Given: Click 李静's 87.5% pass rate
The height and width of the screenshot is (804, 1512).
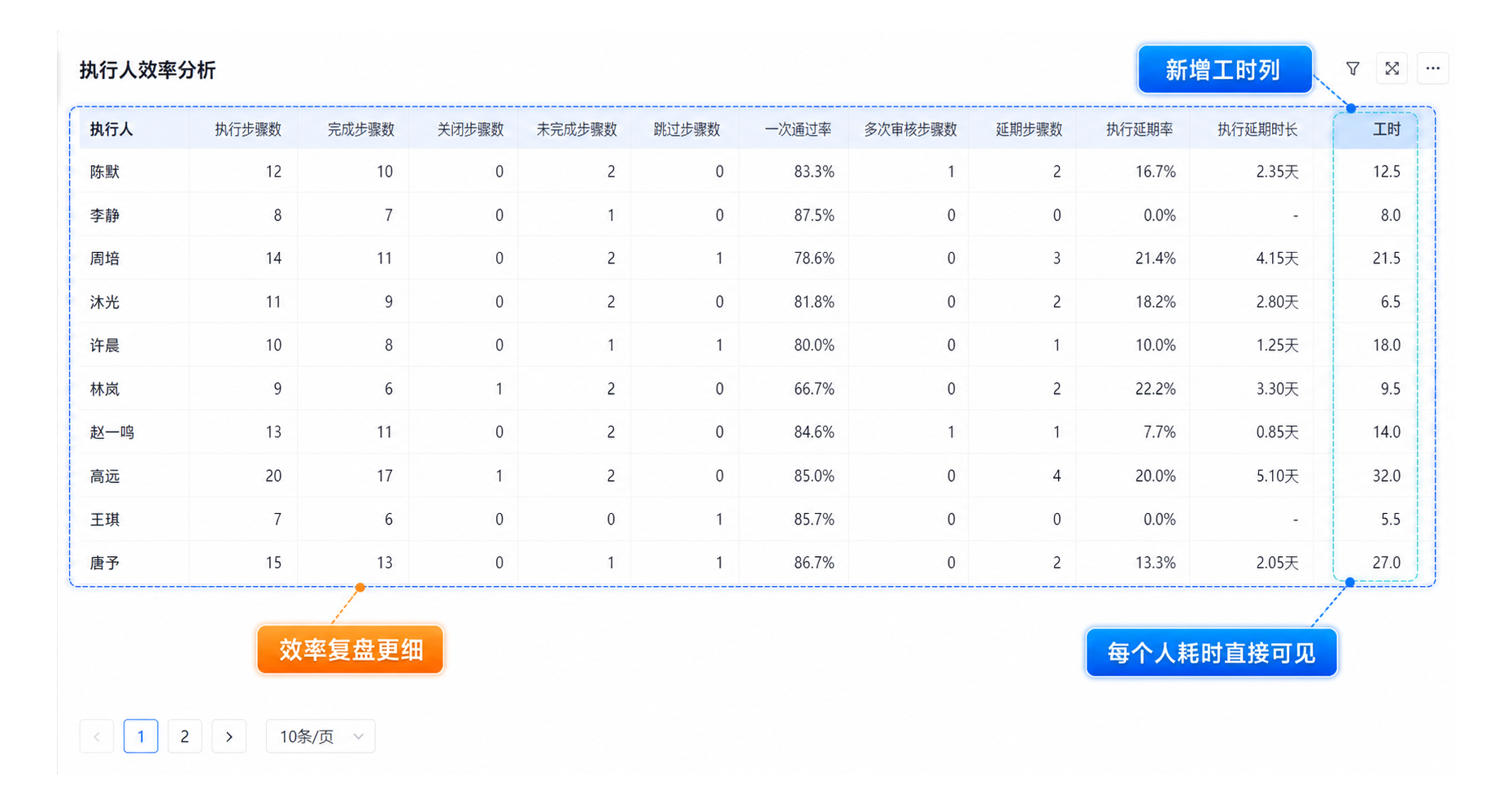Looking at the screenshot, I should pyautogui.click(x=814, y=215).
